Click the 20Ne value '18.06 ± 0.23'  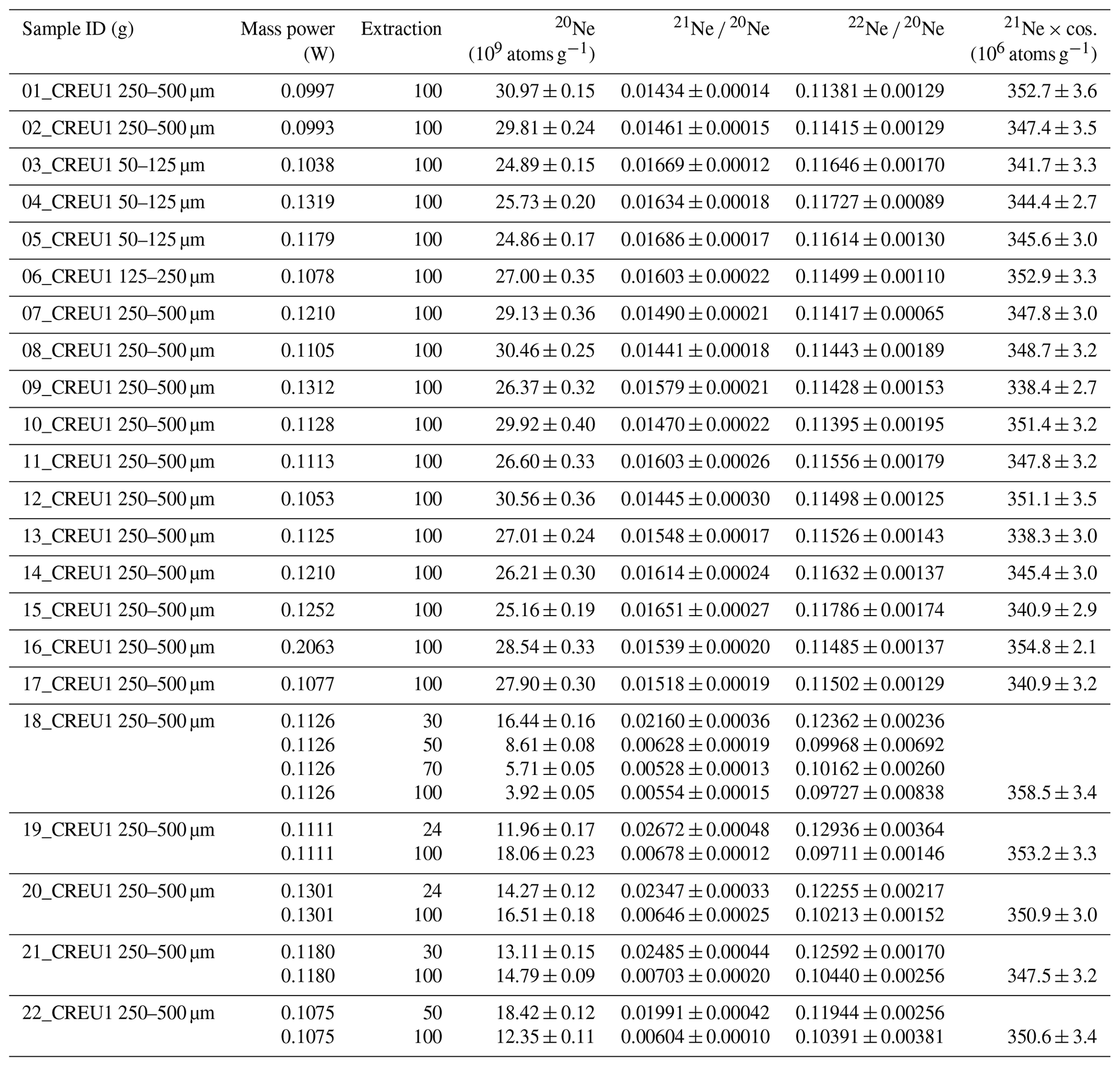click(x=545, y=853)
